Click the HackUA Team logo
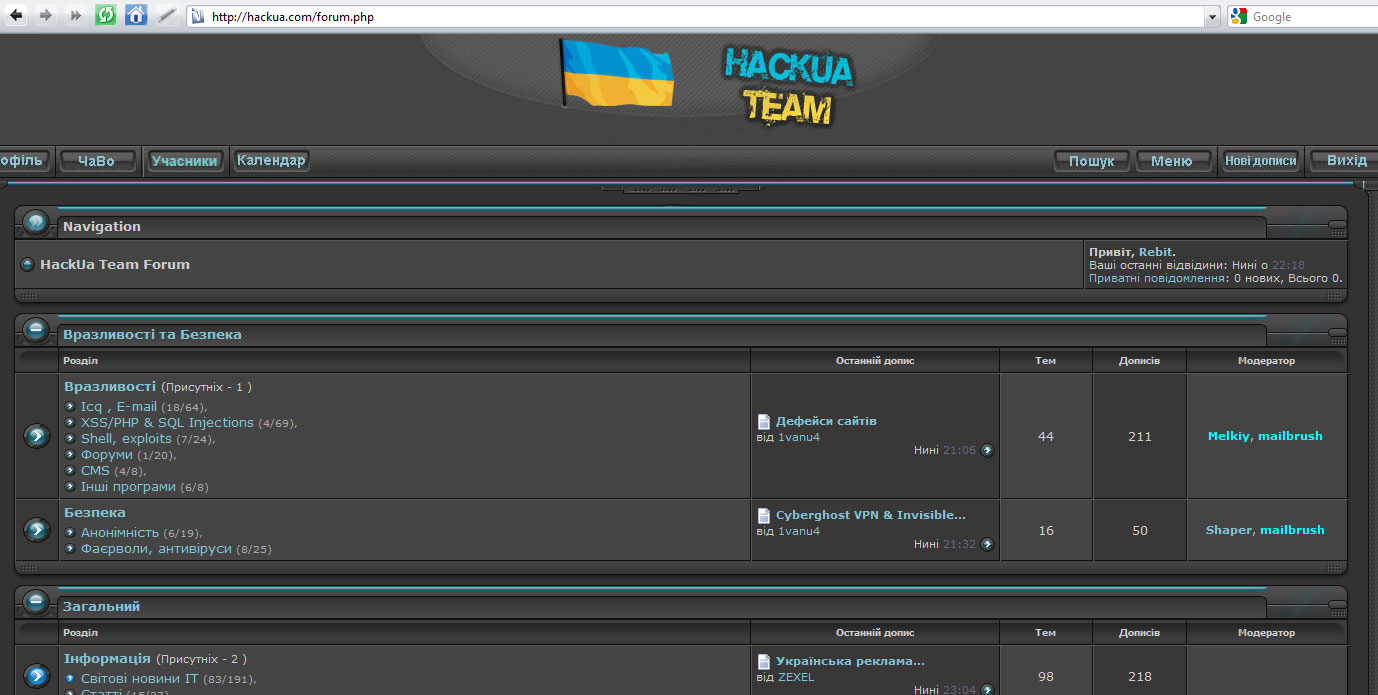The height and width of the screenshot is (695, 1378). point(789,86)
